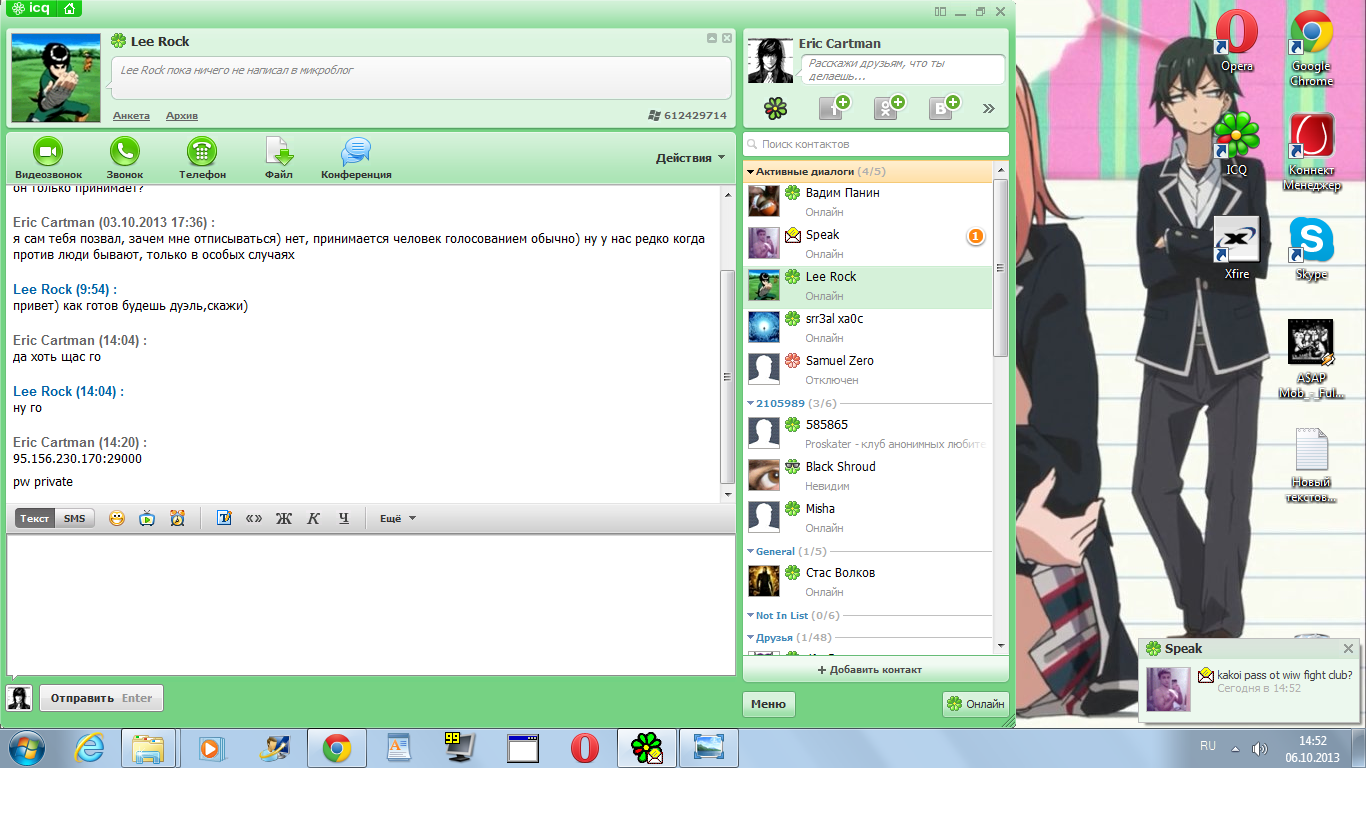This screenshot has height=819, width=1366.
Task: Add Odnoklassniki account in profile panel
Action: coord(888,108)
